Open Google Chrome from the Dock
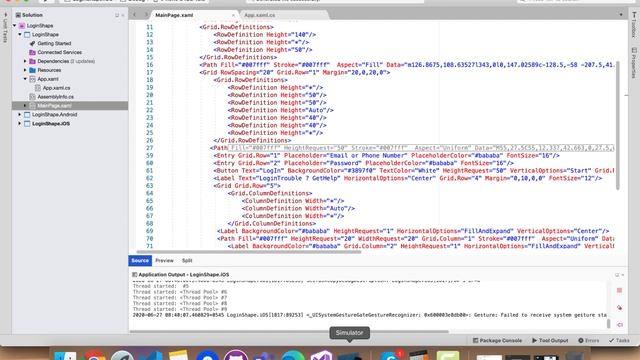The height and width of the screenshot is (360, 640). click(94, 356)
